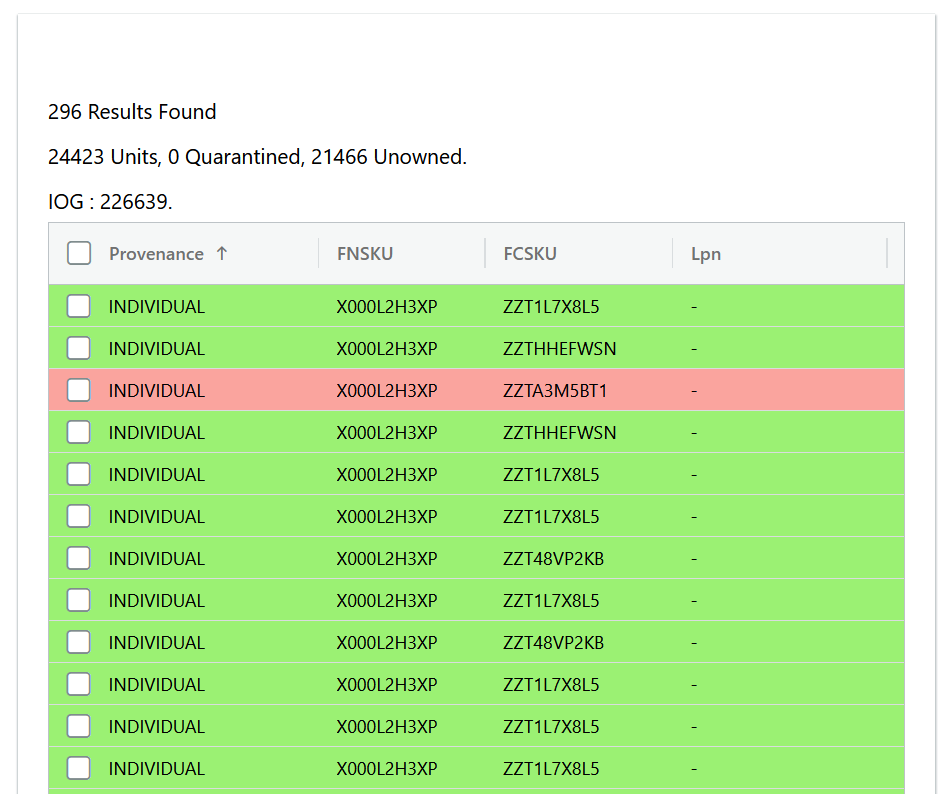Viewport: 947px width, 794px height.
Task: Click the 'IOG : 226639.' text
Action: coord(110,202)
